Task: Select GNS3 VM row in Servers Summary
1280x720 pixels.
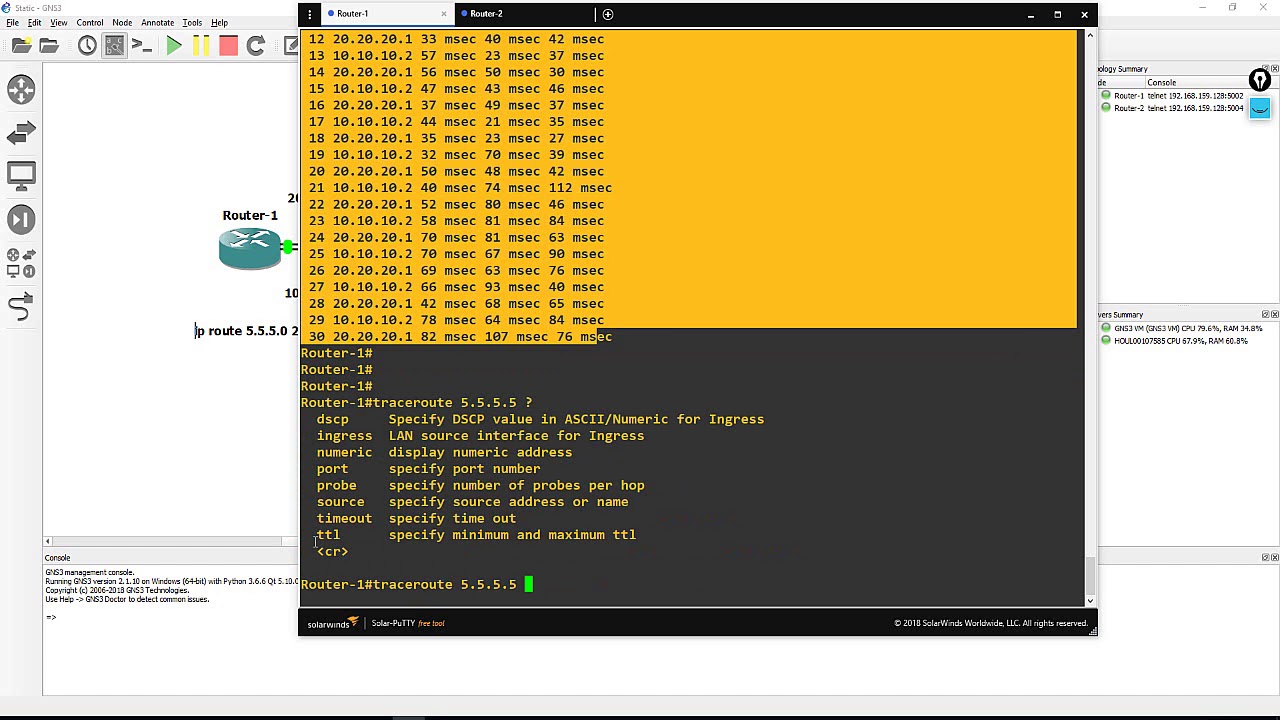Action: point(1182,328)
